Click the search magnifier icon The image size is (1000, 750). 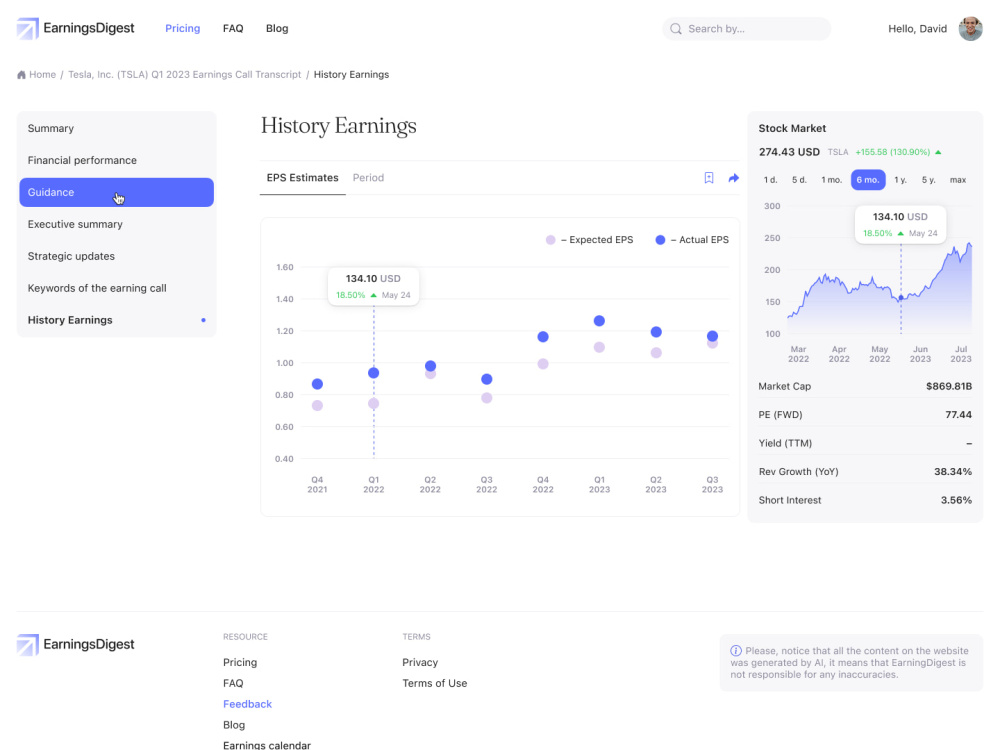tap(676, 29)
